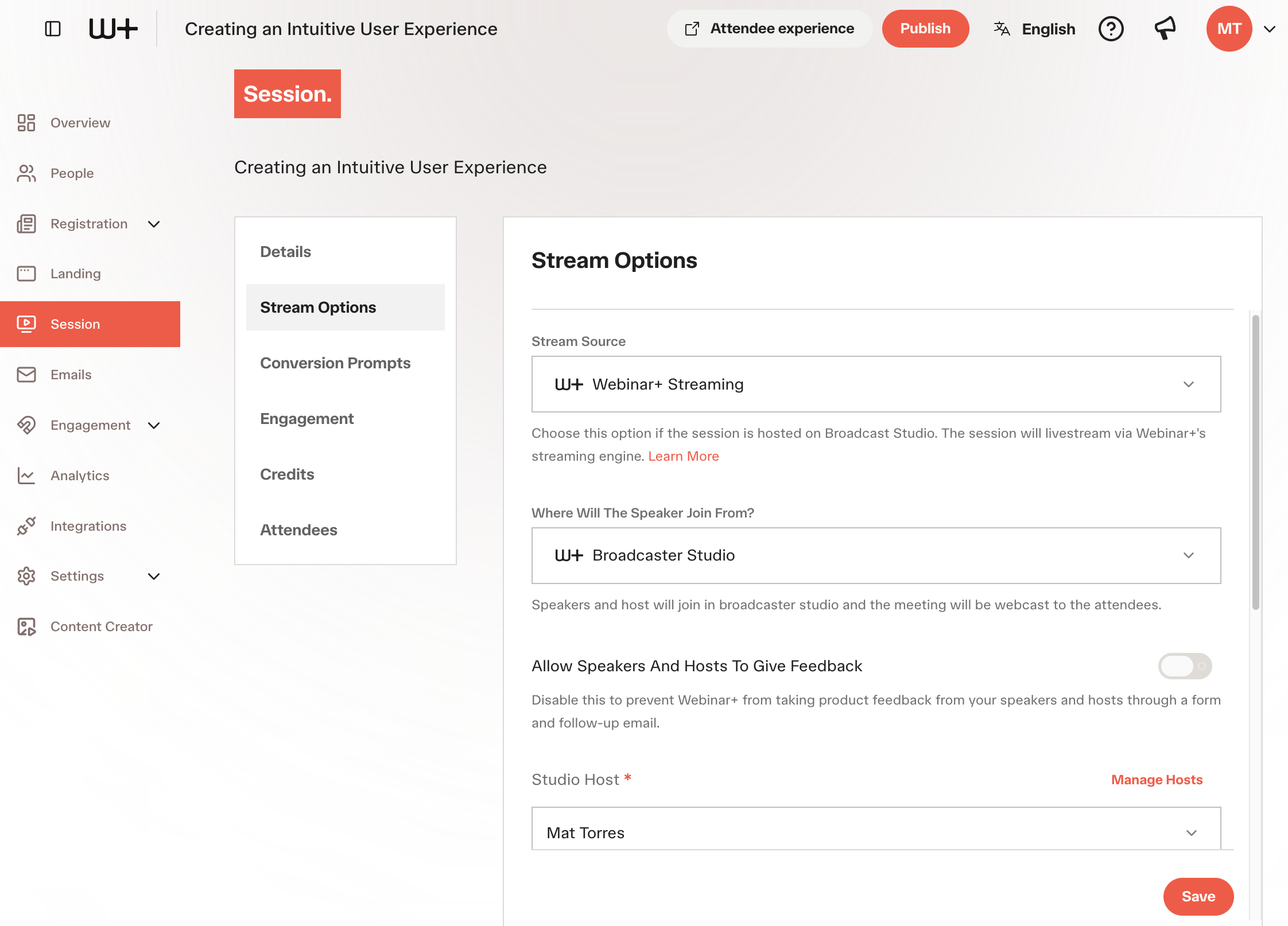Screen dimensions: 1288x926
Task: Open the Content Creator icon
Action: (x=26, y=627)
